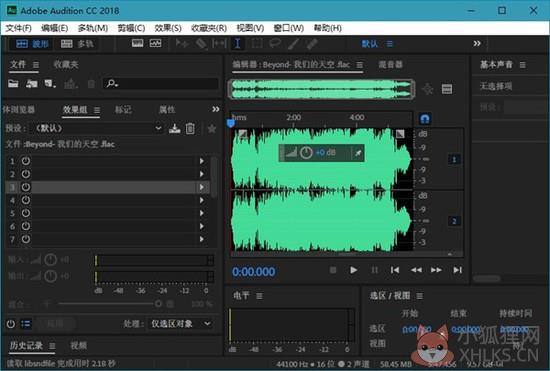This screenshot has height=371, width=550.
Task: Toggle power for effect slot 1
Action: (x=26, y=161)
